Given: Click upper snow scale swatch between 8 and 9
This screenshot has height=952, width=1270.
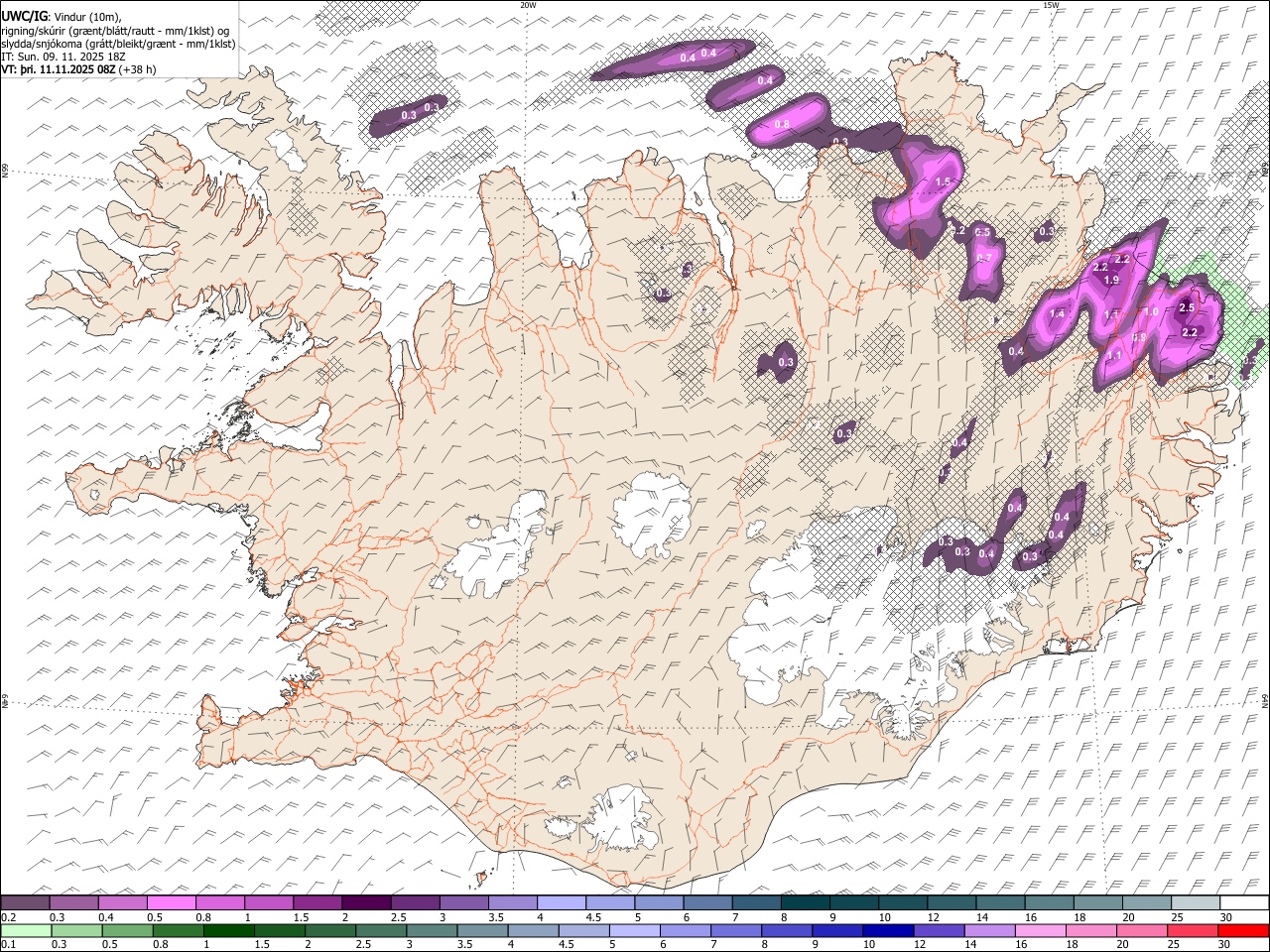Looking at the screenshot, I should [x=806, y=903].
